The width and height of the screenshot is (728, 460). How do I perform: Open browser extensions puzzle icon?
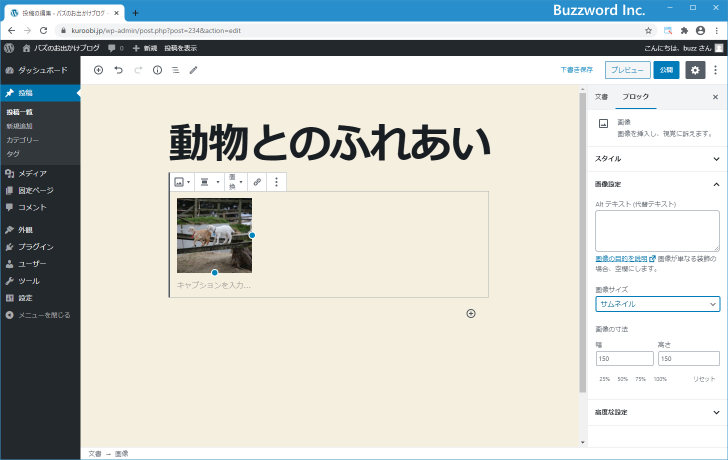(684, 31)
